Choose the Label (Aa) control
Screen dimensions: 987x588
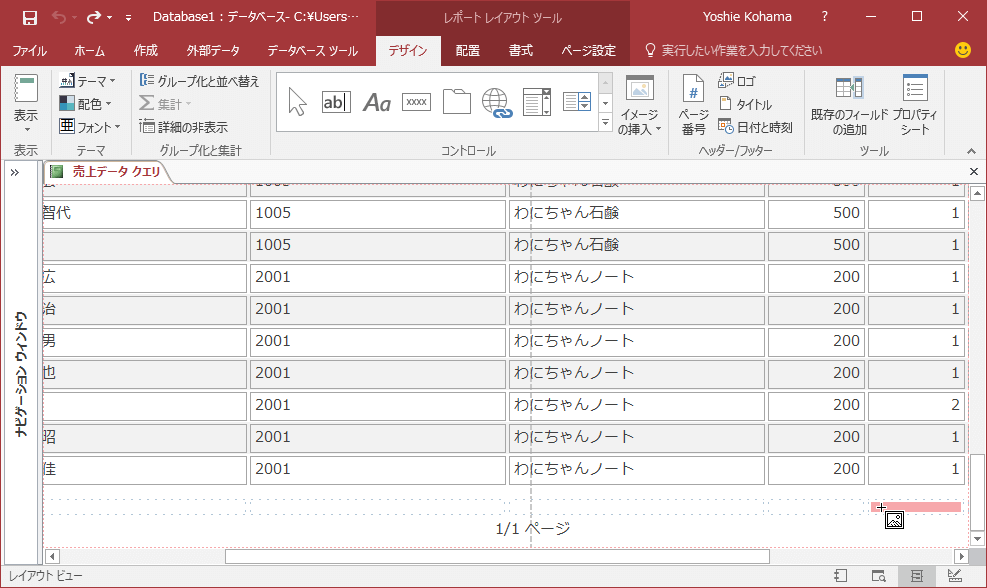[376, 102]
